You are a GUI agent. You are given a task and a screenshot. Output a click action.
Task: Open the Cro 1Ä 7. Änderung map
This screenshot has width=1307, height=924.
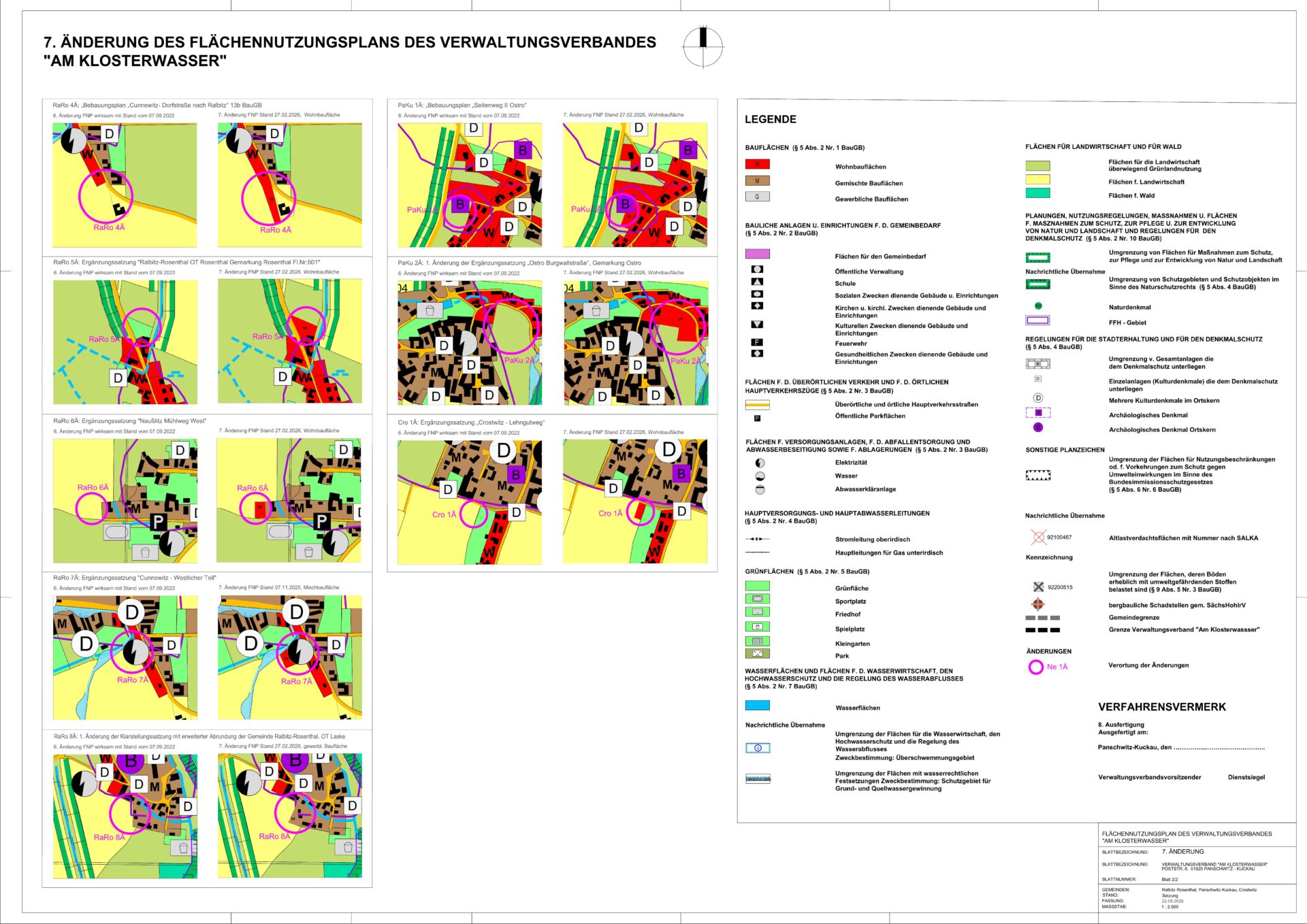pyautogui.click(x=635, y=501)
